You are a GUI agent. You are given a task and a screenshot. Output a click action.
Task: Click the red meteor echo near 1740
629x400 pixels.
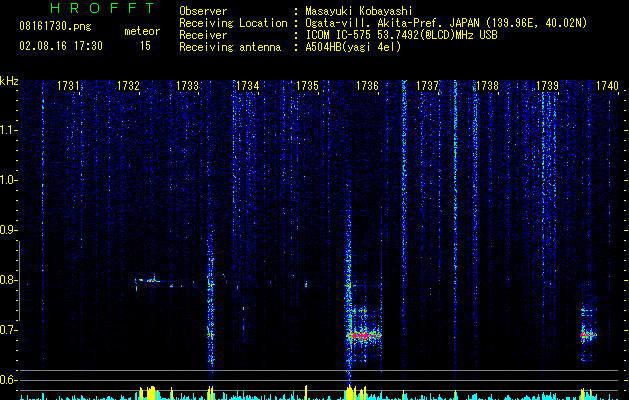coord(588,335)
